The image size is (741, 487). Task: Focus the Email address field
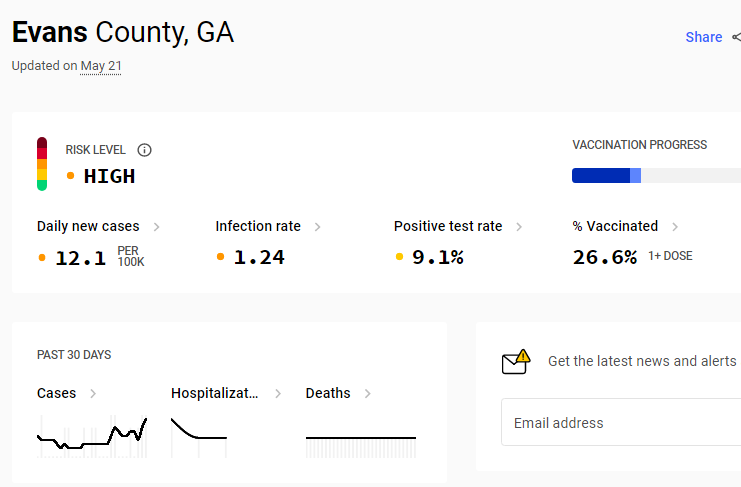click(x=621, y=422)
